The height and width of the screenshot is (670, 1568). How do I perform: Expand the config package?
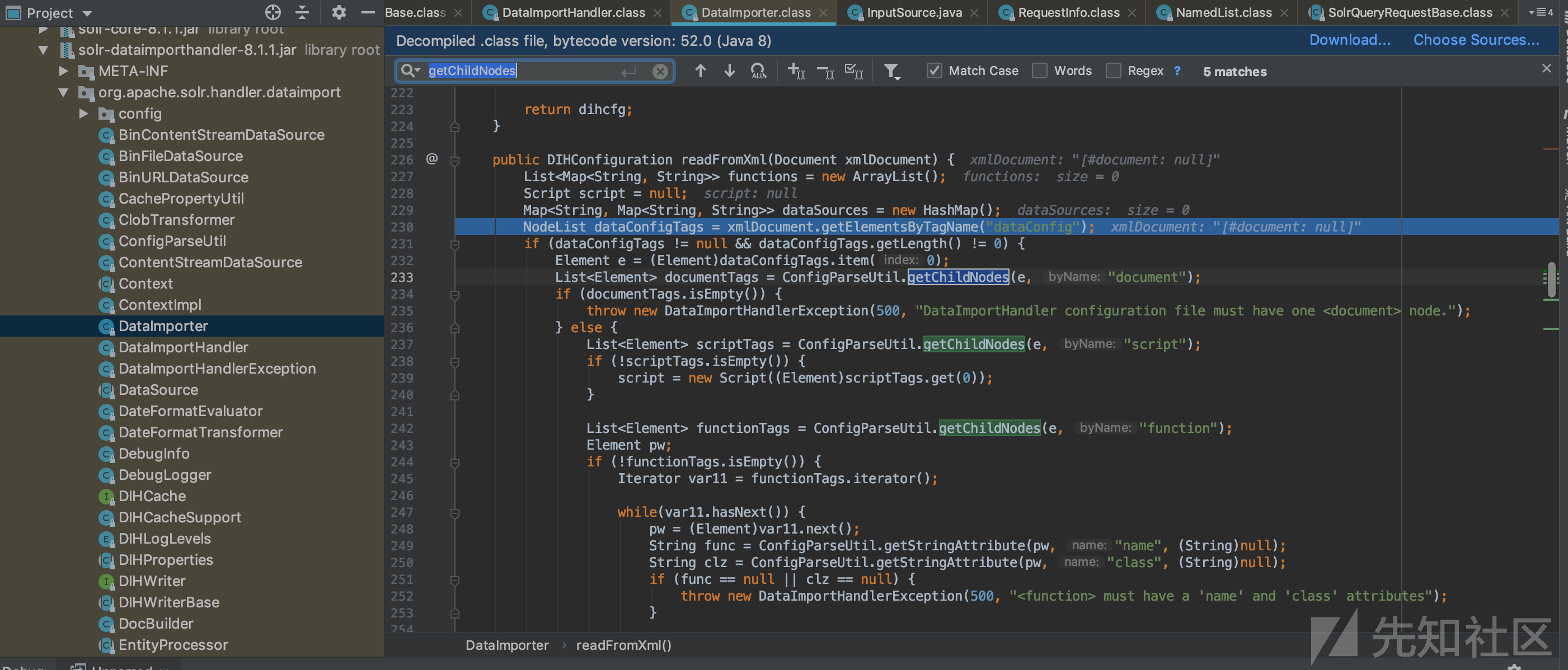[x=83, y=114]
